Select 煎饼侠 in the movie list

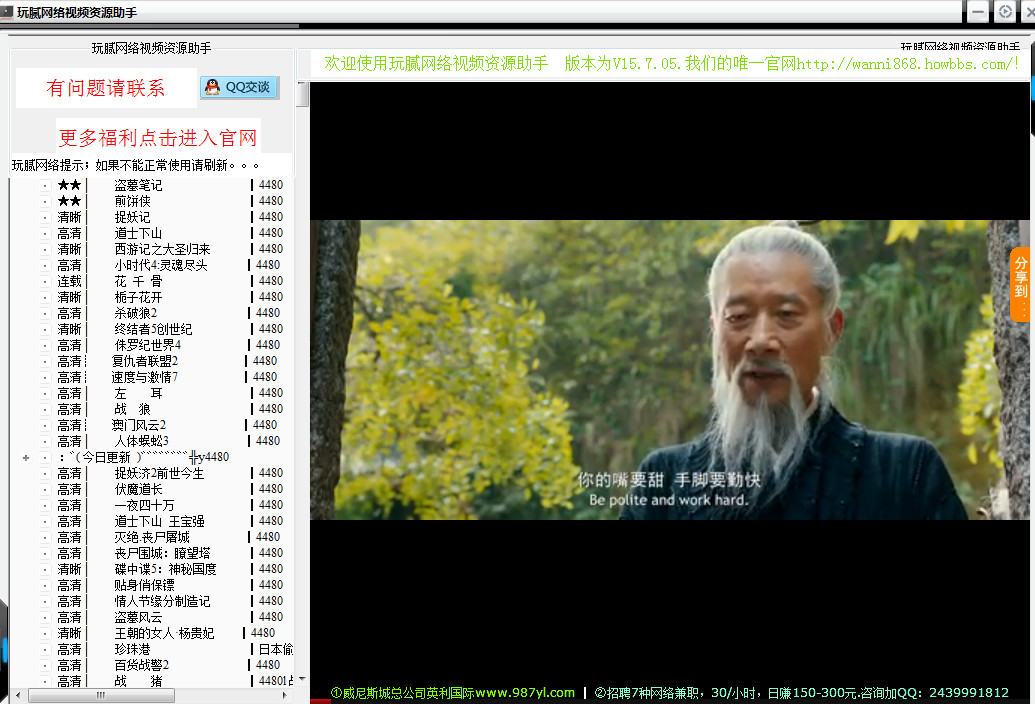coord(132,201)
